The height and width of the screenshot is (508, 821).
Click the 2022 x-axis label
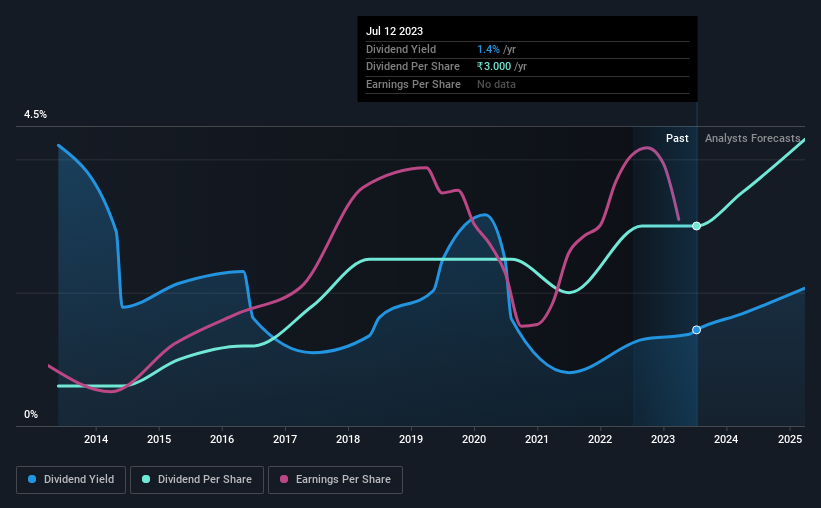click(600, 439)
